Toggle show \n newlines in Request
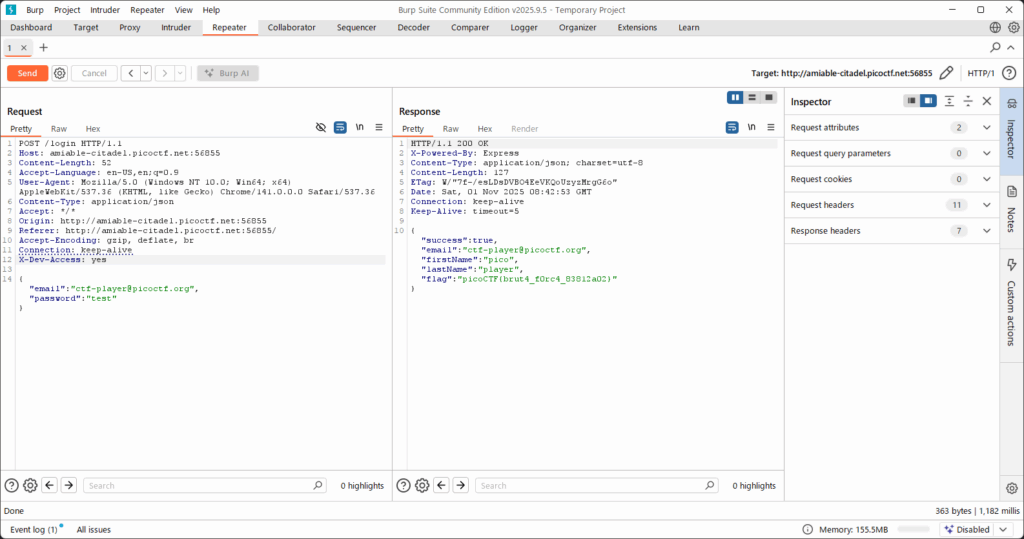Screen dimensions: 1024x539 pyautogui.click(x=359, y=128)
